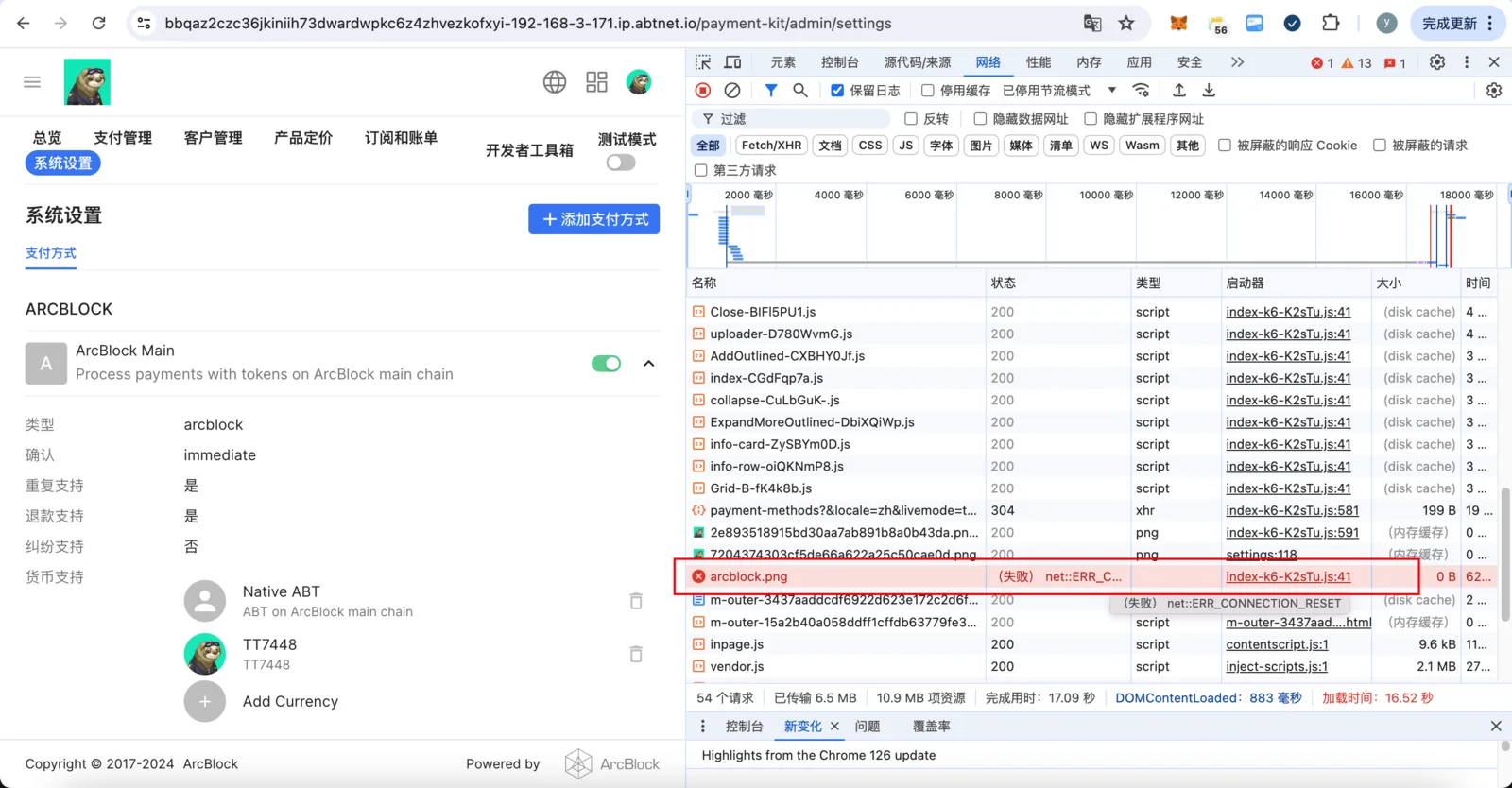Screen dimensions: 1512x788
Task: Open the DevTools three-dot customize menu
Action: point(1467,62)
